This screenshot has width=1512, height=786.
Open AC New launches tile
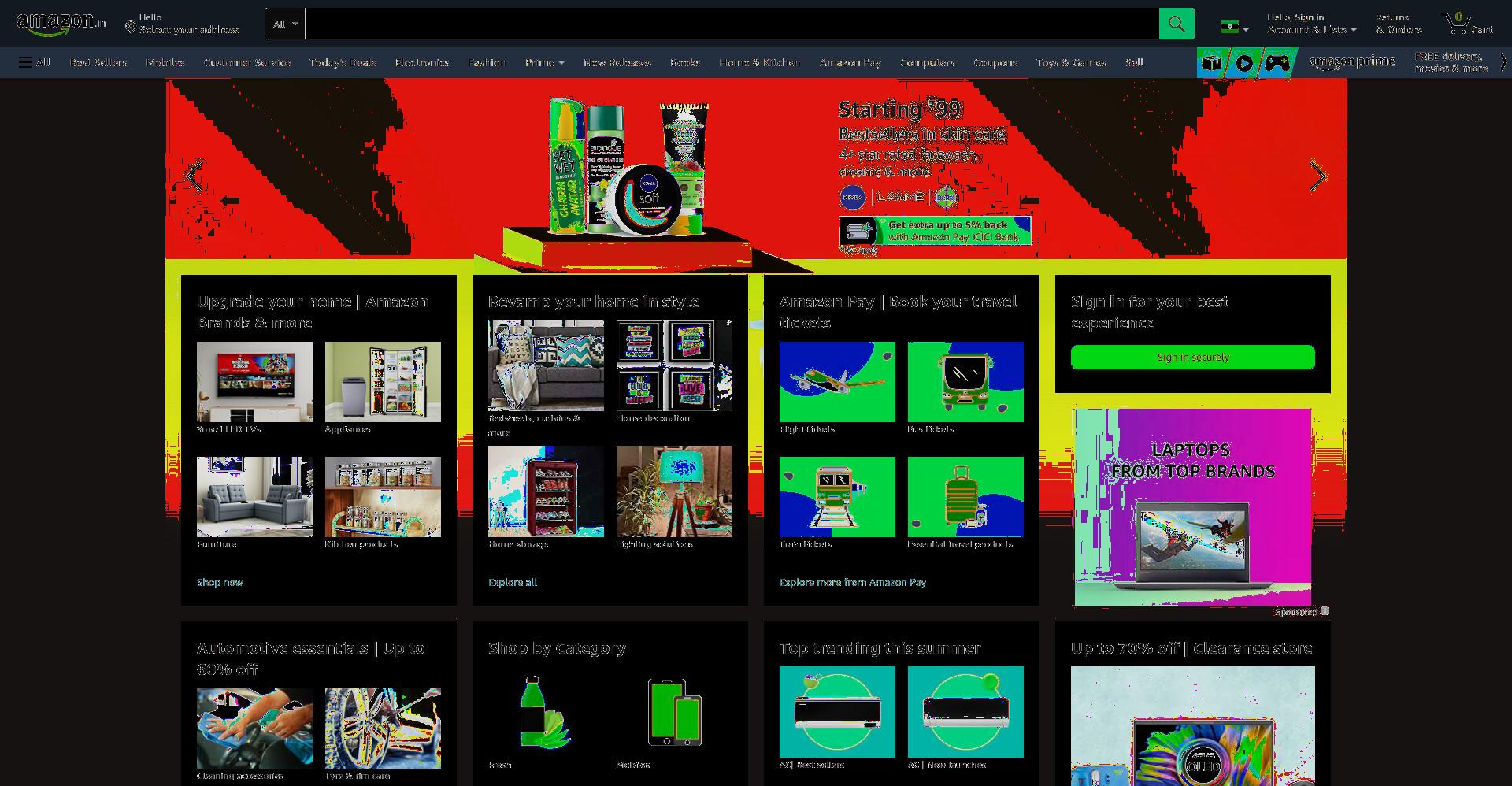point(965,712)
